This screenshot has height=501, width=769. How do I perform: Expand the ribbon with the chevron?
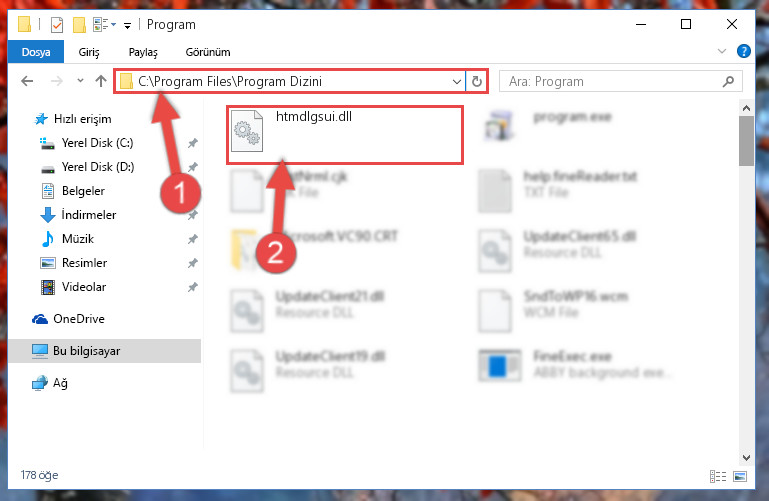[x=722, y=51]
